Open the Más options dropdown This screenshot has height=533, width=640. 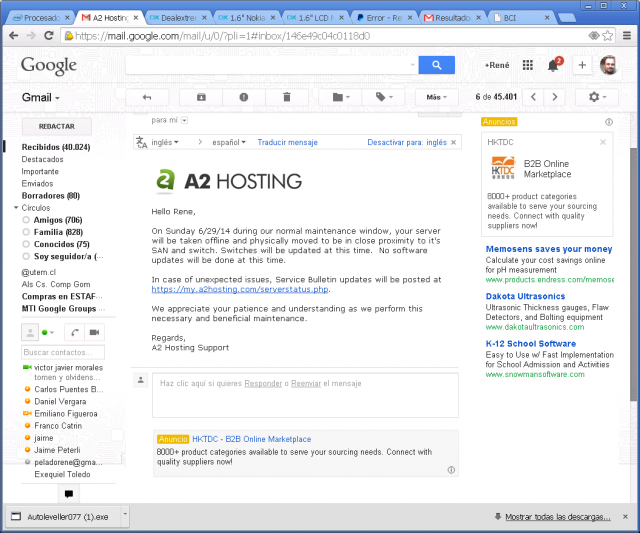[437, 97]
